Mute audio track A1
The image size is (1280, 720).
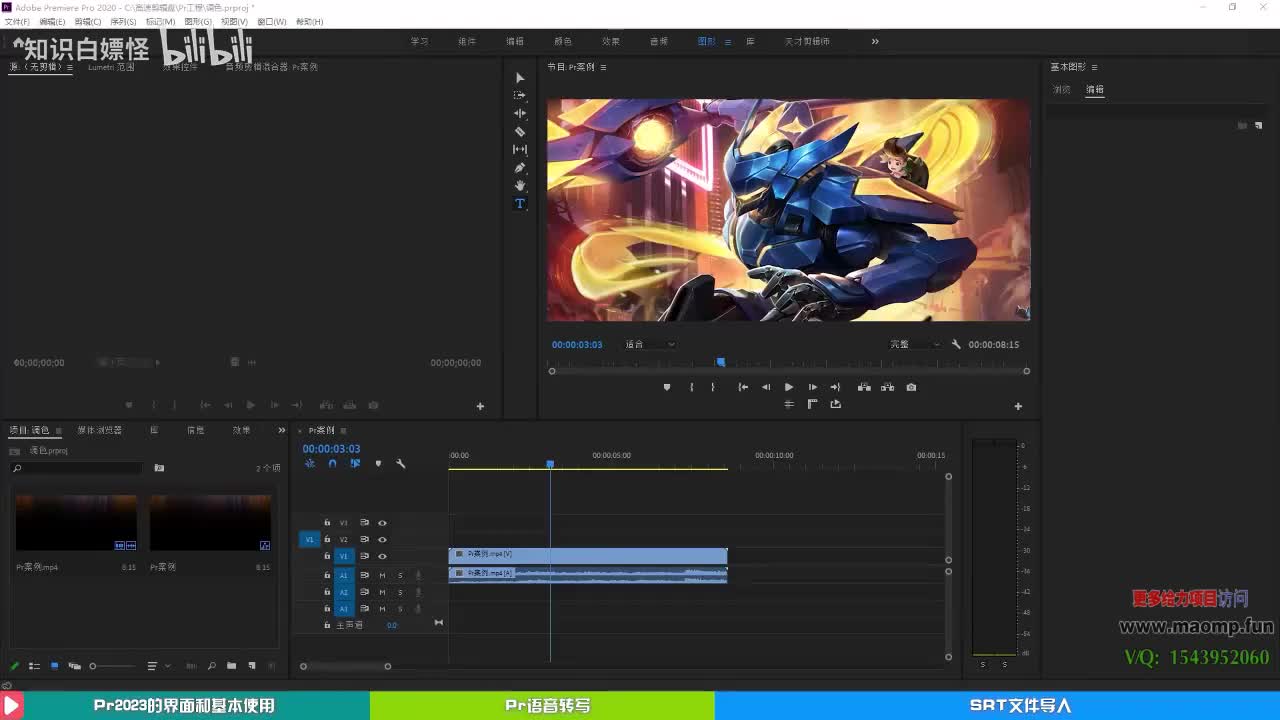(x=382, y=575)
